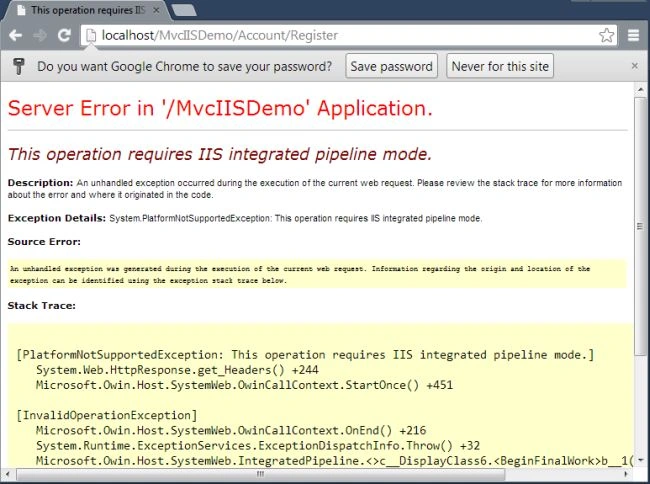
Task: Dismiss the save password infobar
Action: pyautogui.click(x=634, y=66)
